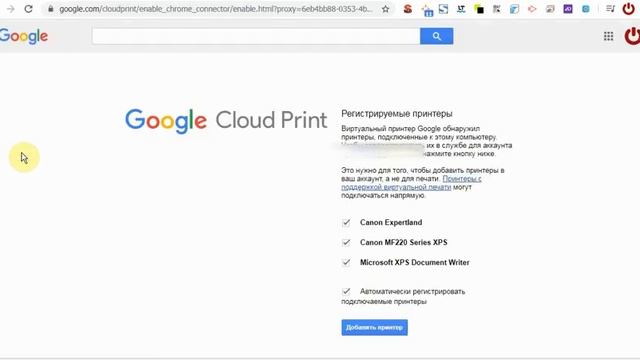This screenshot has height=360, width=640.
Task: Bookmark this page with the star icon
Action: coord(385,9)
